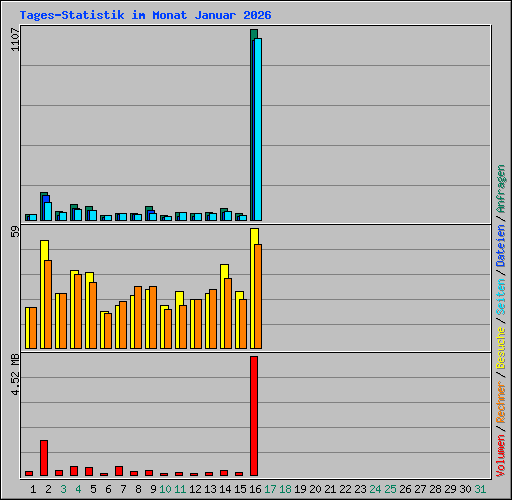This screenshot has height=500, width=512.
Task: Click the red volume bar for day 2
Action: coord(44,458)
